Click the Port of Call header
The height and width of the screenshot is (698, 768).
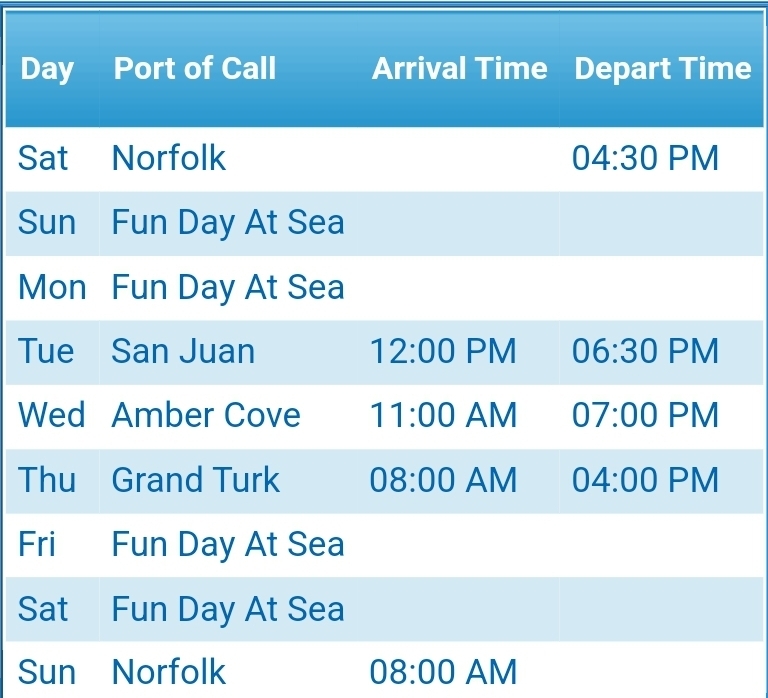click(x=195, y=68)
